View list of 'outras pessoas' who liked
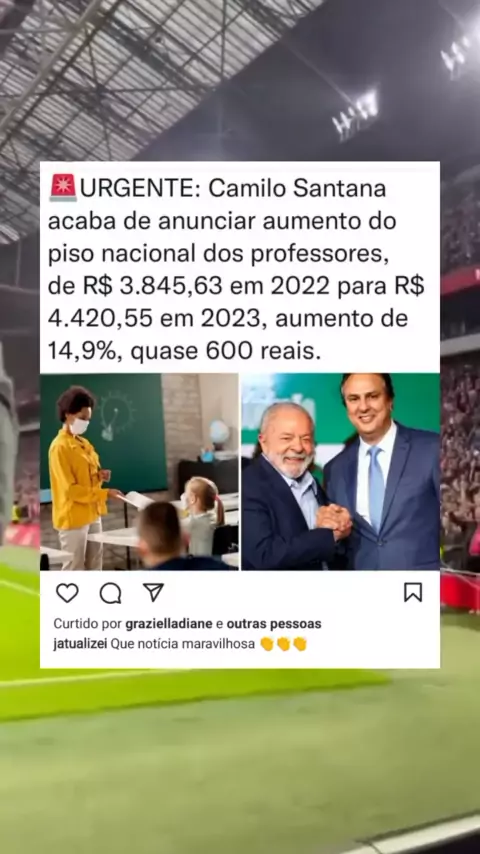This screenshot has width=480, height=854. [x=274, y=624]
